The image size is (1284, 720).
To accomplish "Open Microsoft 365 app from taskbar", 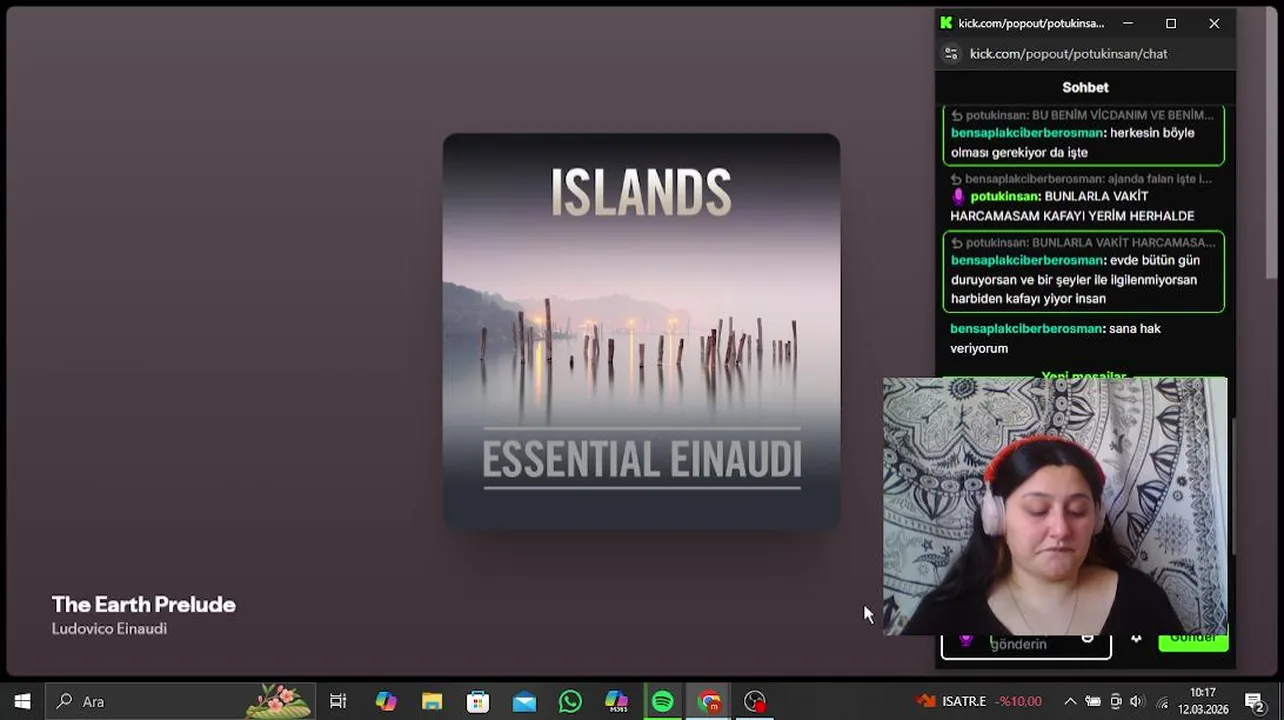I will 617,701.
